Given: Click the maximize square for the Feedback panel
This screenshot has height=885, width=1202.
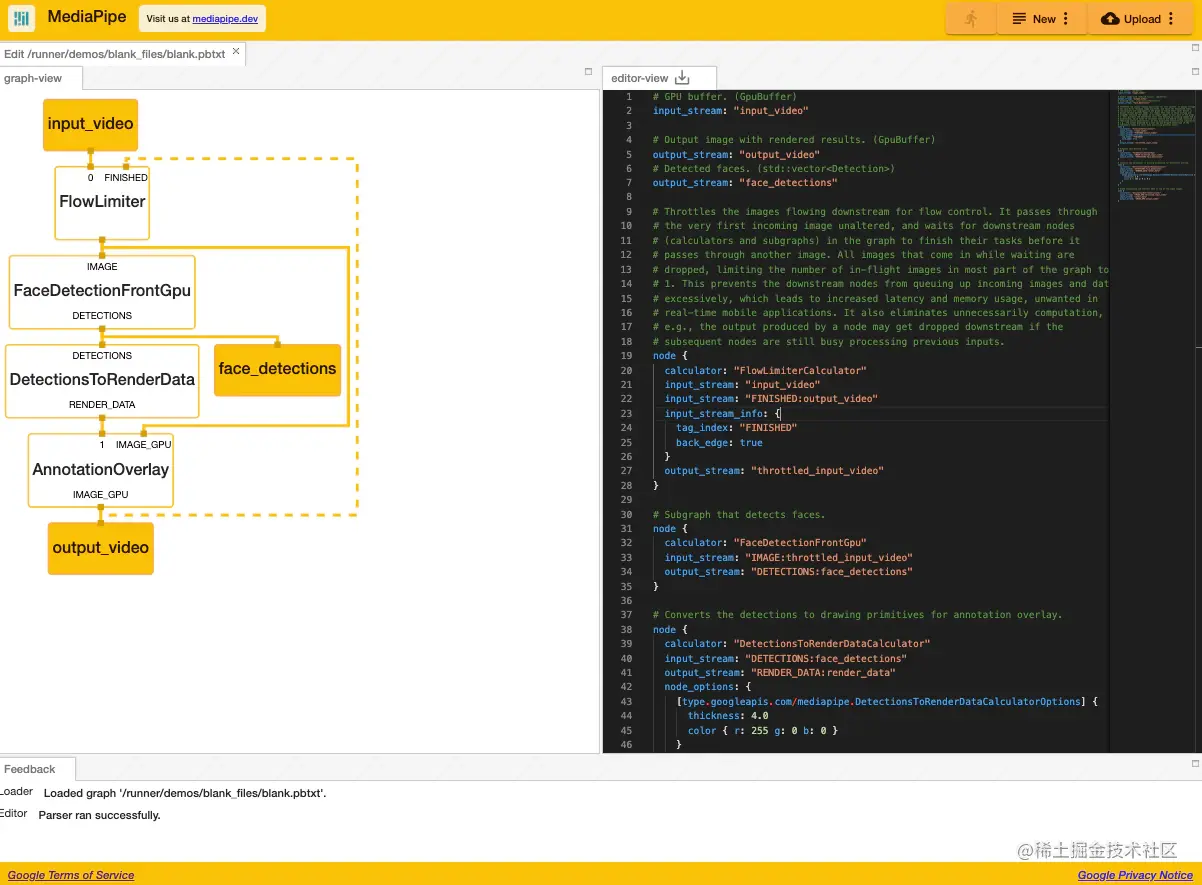Looking at the screenshot, I should tap(1195, 763).
